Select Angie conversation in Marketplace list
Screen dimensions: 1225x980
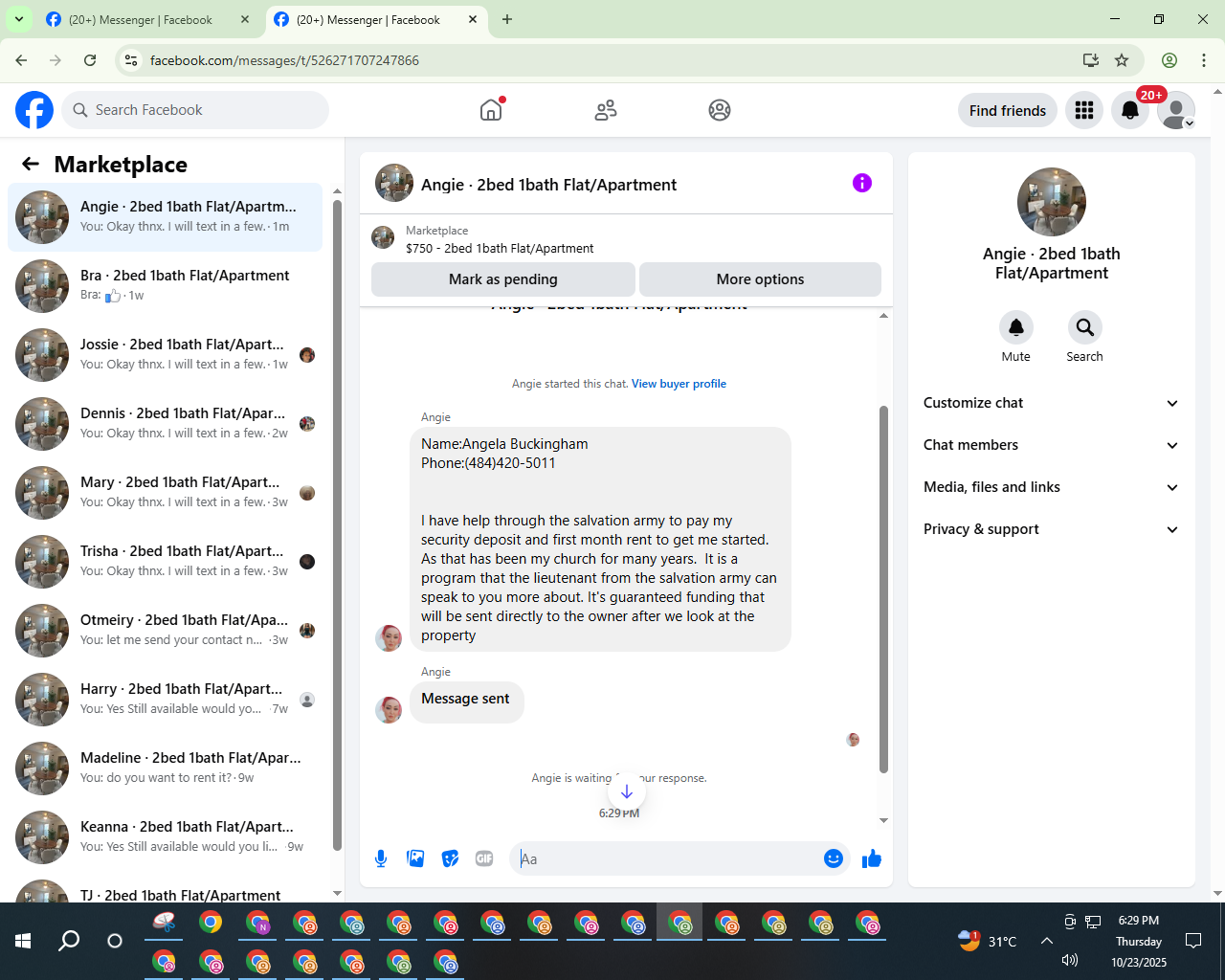point(165,216)
